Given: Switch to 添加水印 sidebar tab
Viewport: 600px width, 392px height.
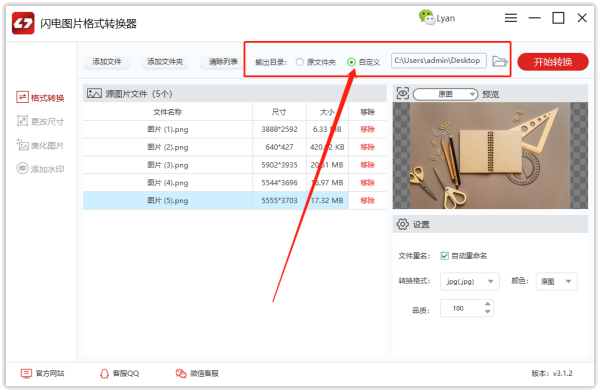Looking at the screenshot, I should (x=40, y=169).
